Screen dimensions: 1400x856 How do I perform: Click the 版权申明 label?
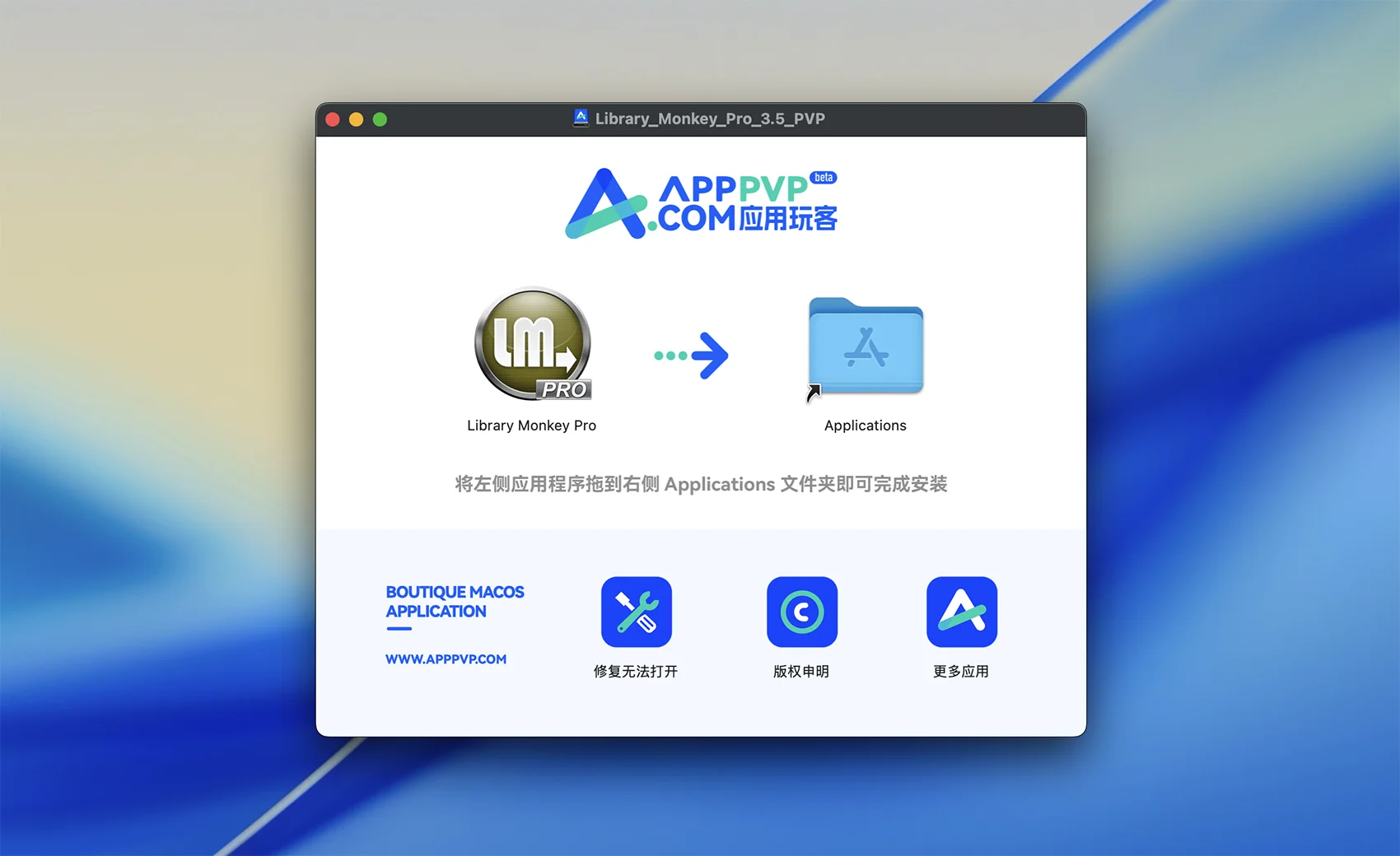[x=801, y=672]
